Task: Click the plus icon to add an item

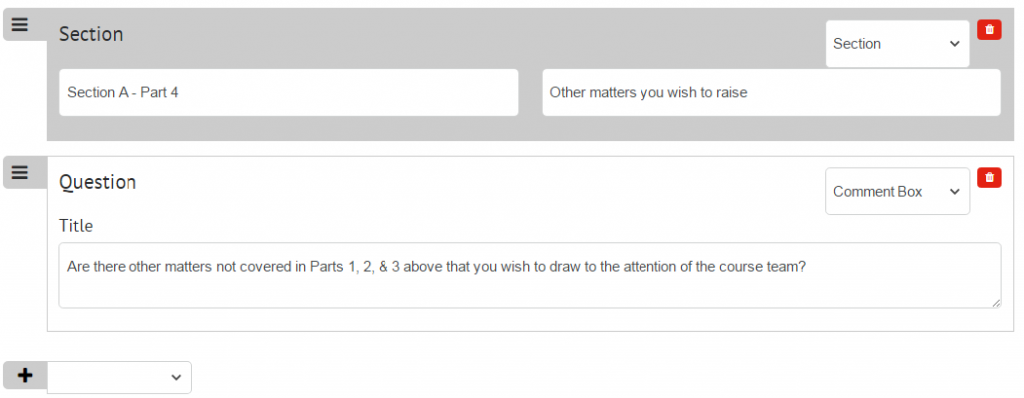Action: [x=25, y=376]
